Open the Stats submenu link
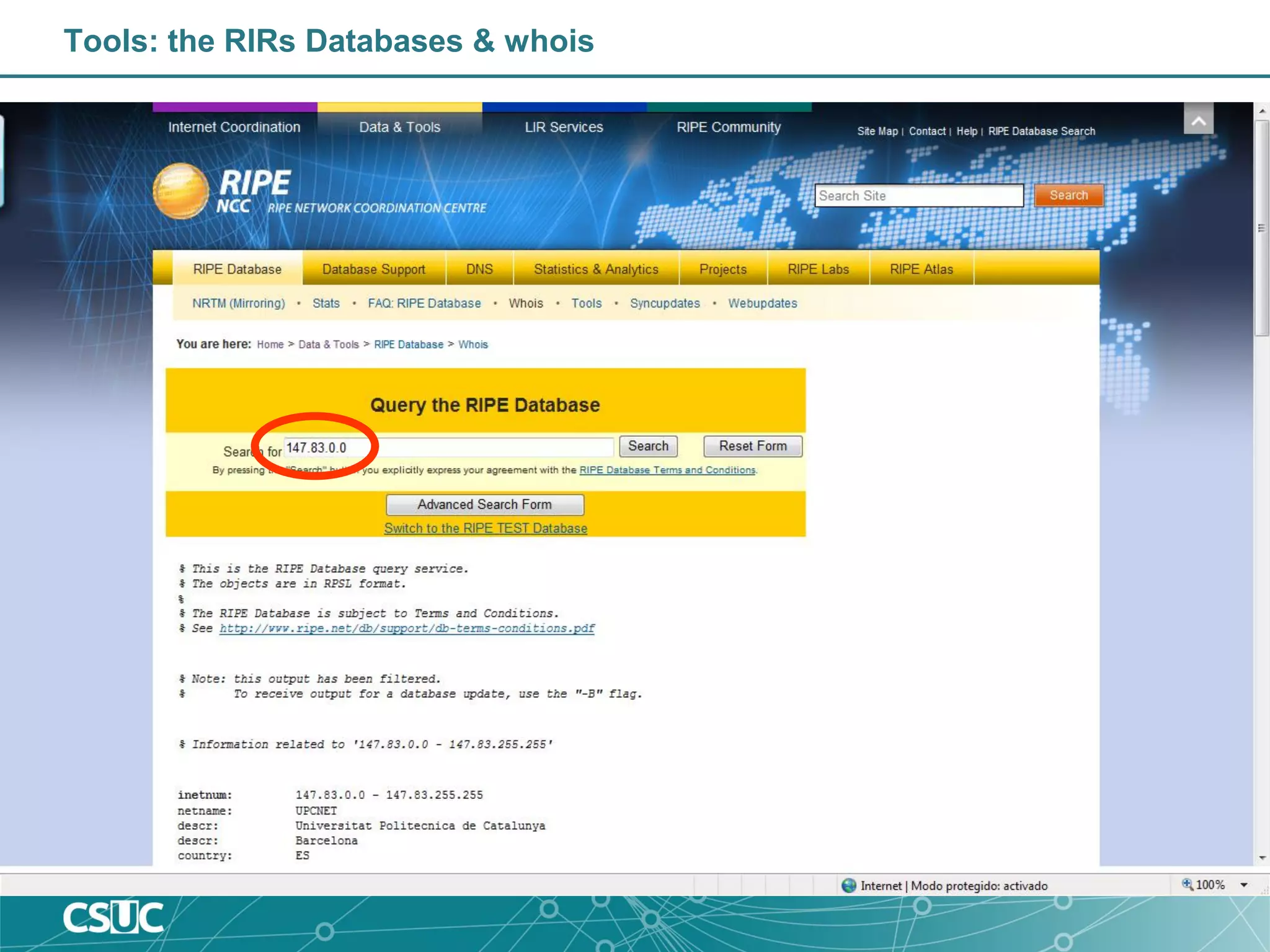Image resolution: width=1270 pixels, height=952 pixels. pos(326,303)
